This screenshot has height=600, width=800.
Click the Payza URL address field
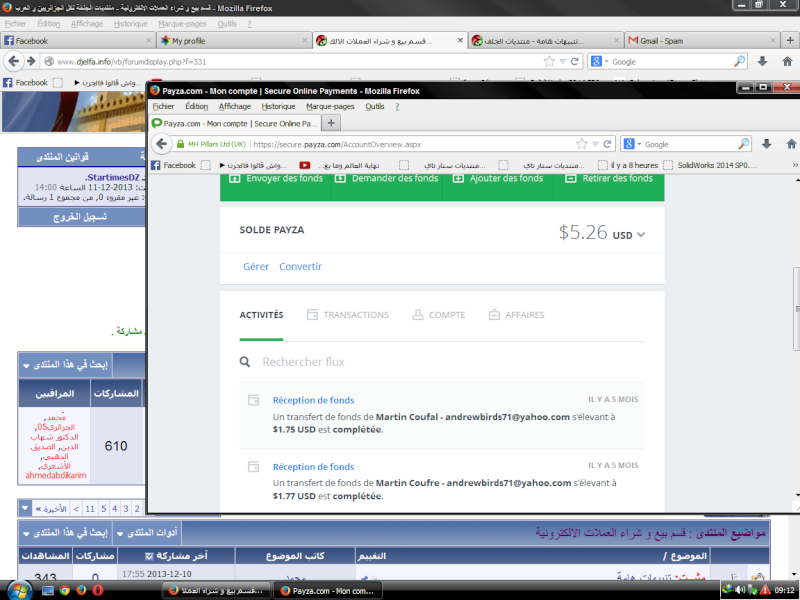coord(412,144)
